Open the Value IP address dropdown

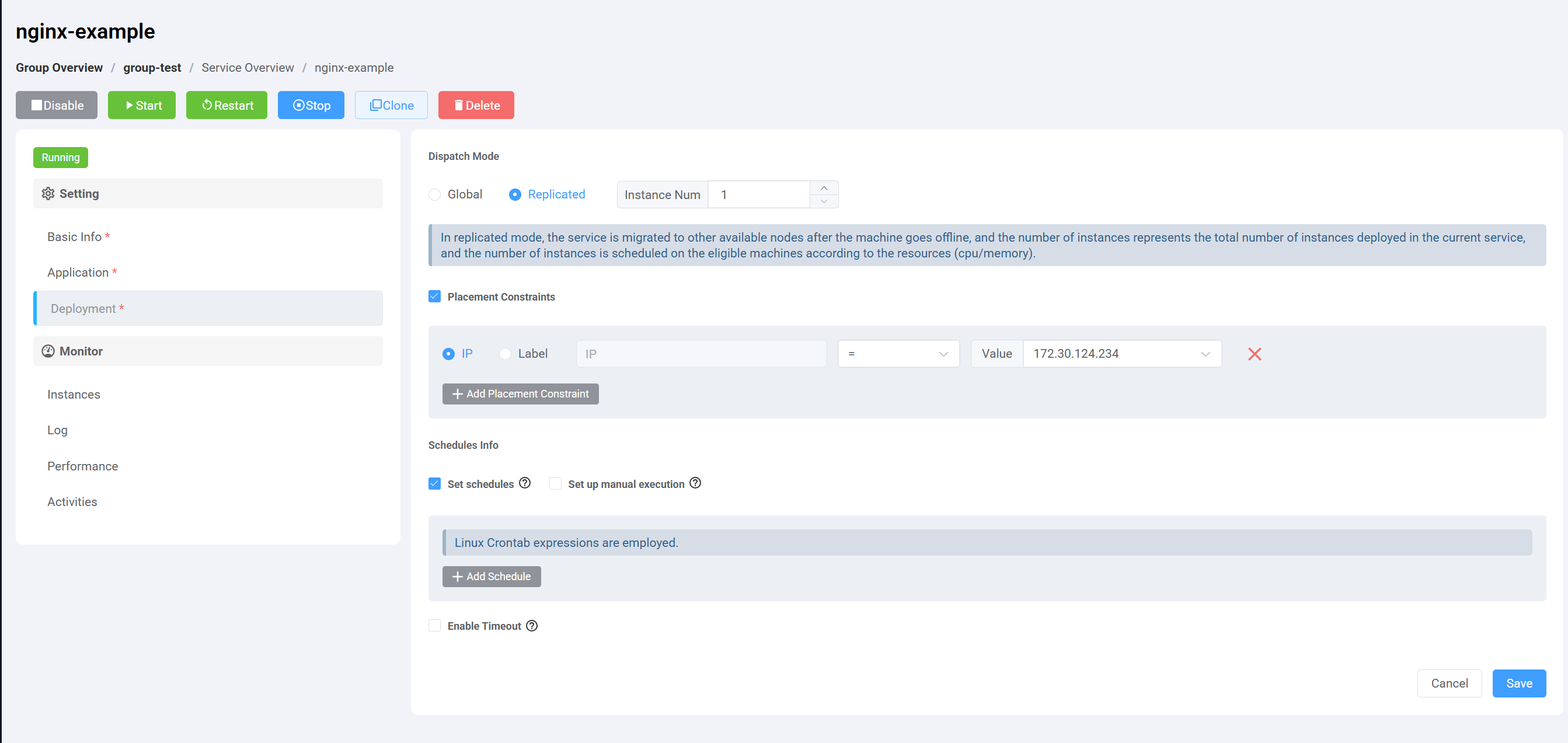pos(1122,354)
